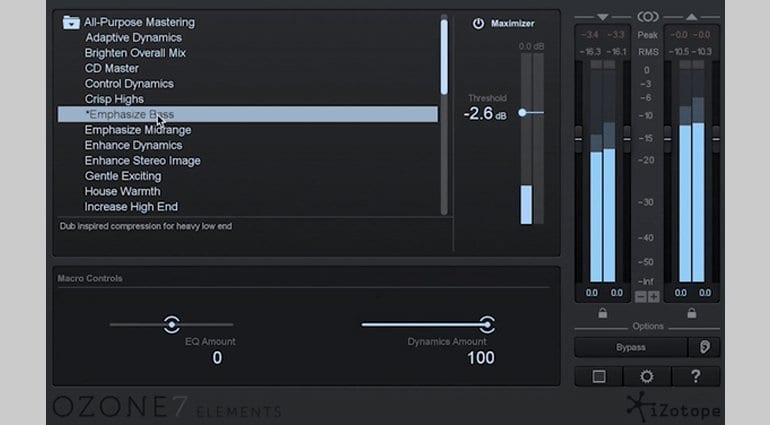Click the output left gain fader handle

[667, 139]
